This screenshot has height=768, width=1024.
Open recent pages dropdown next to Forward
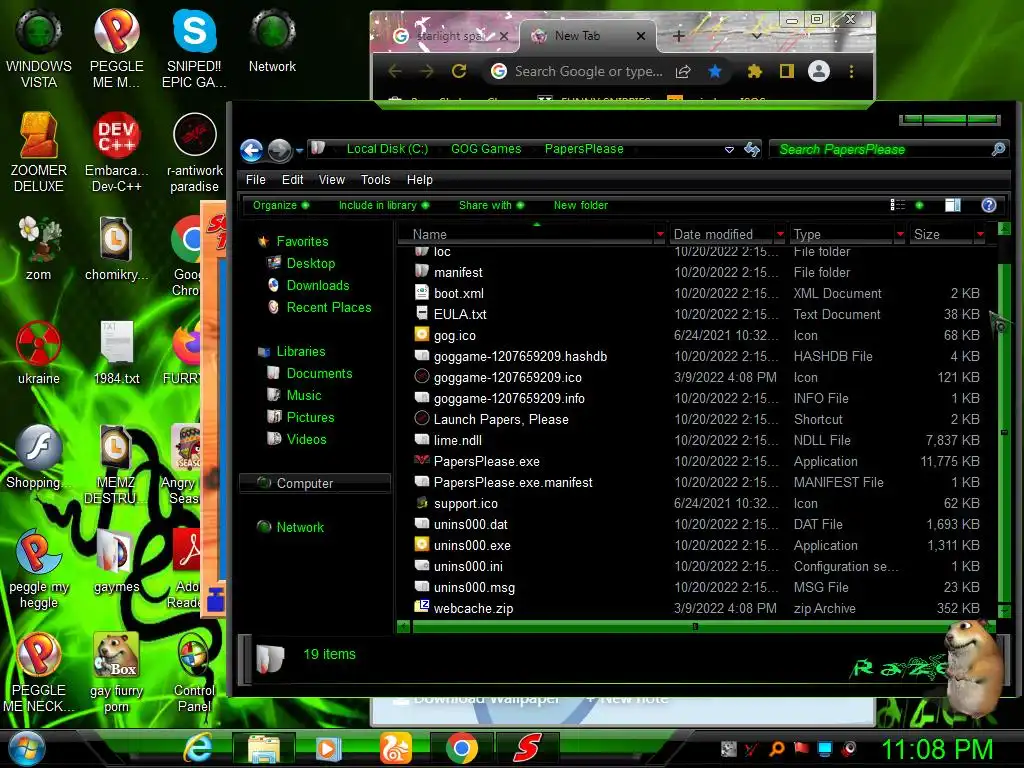(299, 151)
